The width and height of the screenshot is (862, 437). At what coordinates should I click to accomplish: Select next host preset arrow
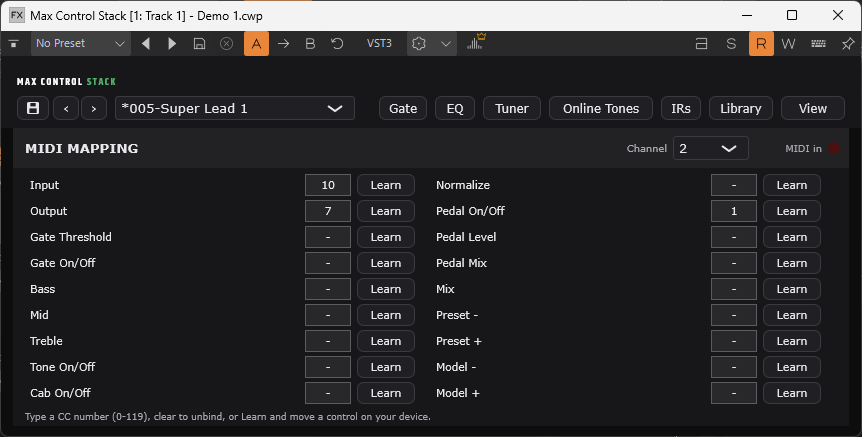(x=172, y=43)
